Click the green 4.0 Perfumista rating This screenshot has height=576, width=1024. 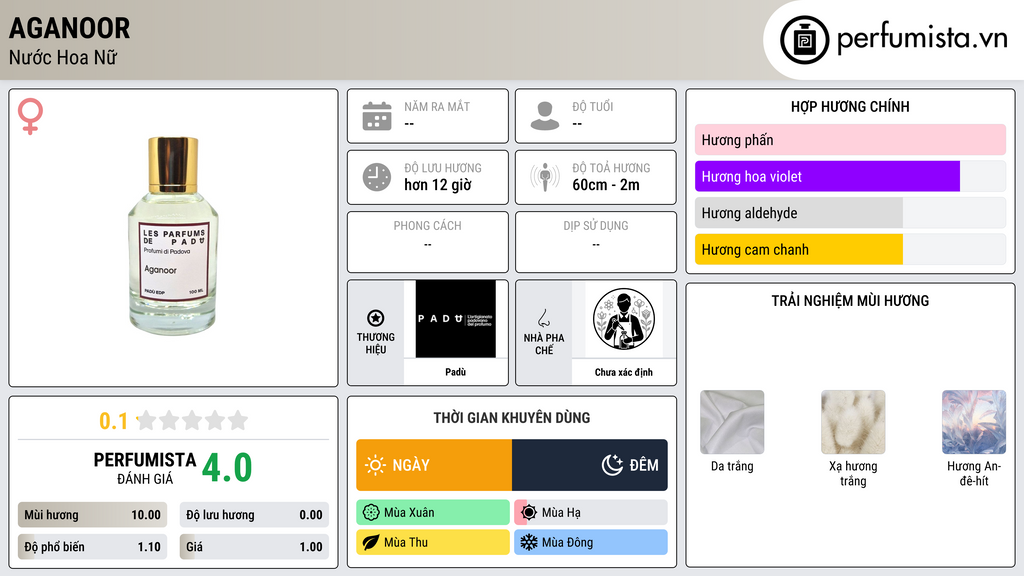tap(227, 468)
